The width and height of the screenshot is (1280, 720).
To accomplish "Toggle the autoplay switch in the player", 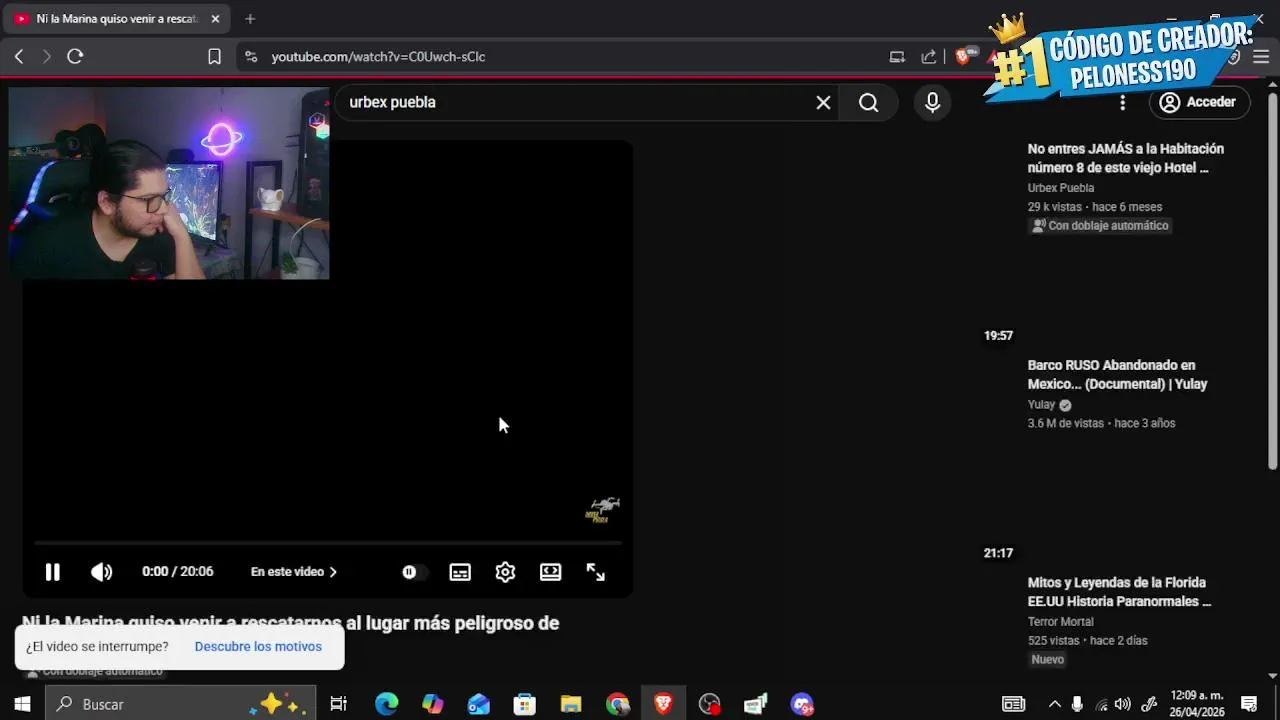I will (413, 572).
